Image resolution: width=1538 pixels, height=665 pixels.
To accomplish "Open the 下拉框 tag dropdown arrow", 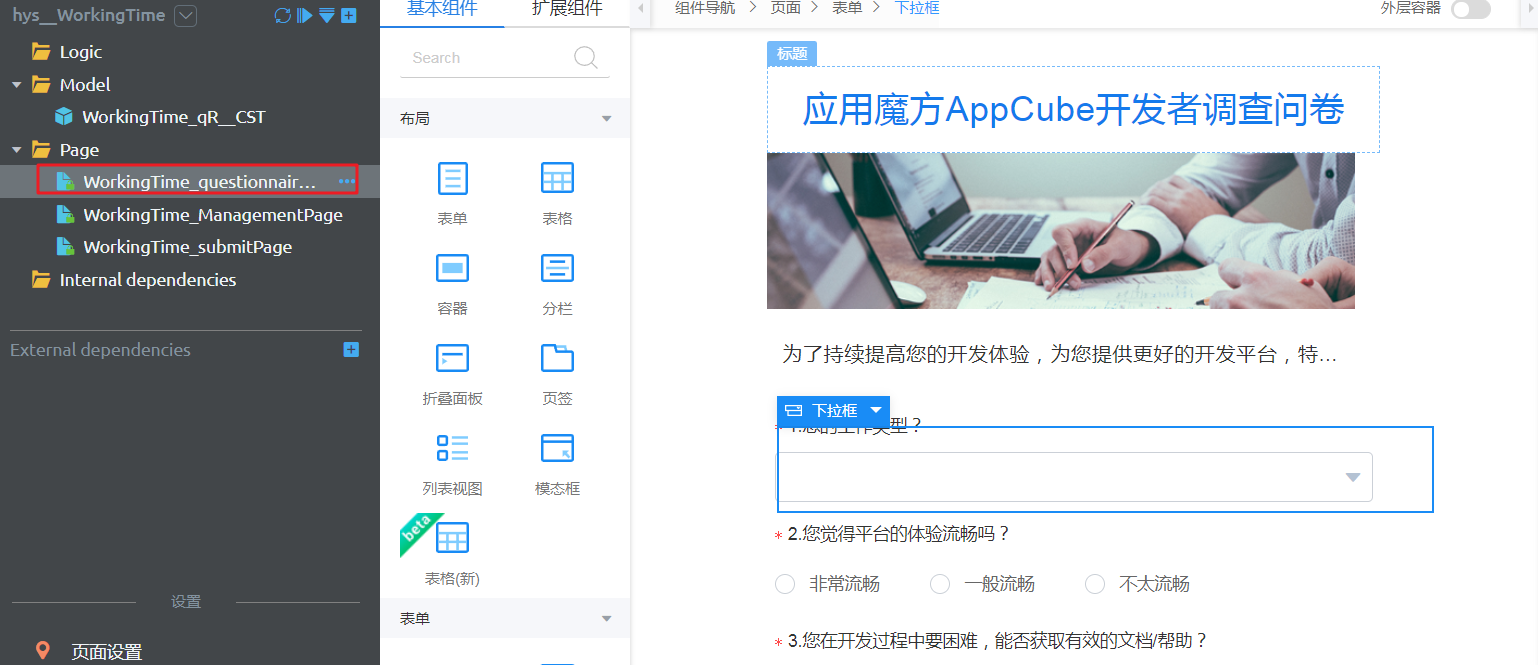I will click(876, 410).
